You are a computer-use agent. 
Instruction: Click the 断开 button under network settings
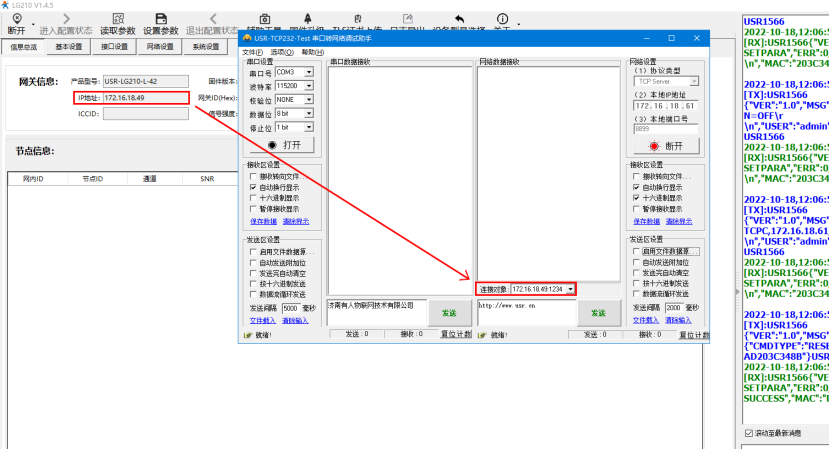click(666, 146)
